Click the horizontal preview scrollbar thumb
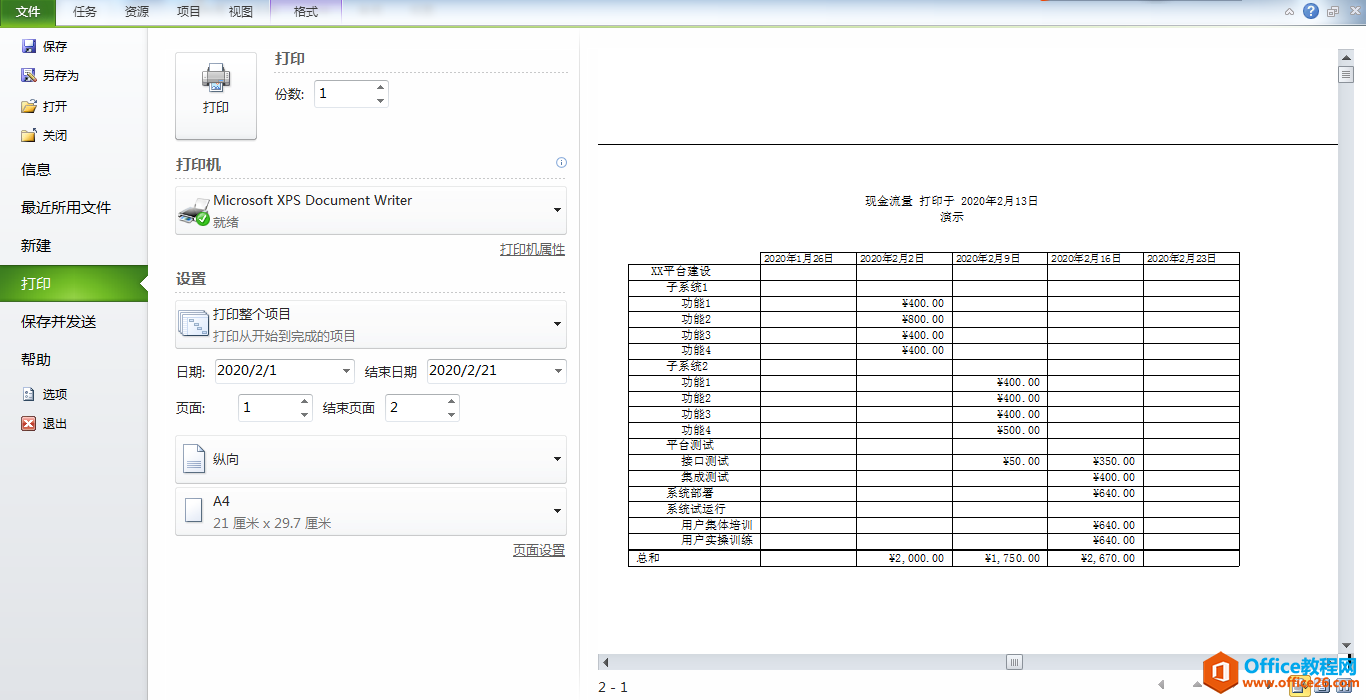 pos(1014,662)
